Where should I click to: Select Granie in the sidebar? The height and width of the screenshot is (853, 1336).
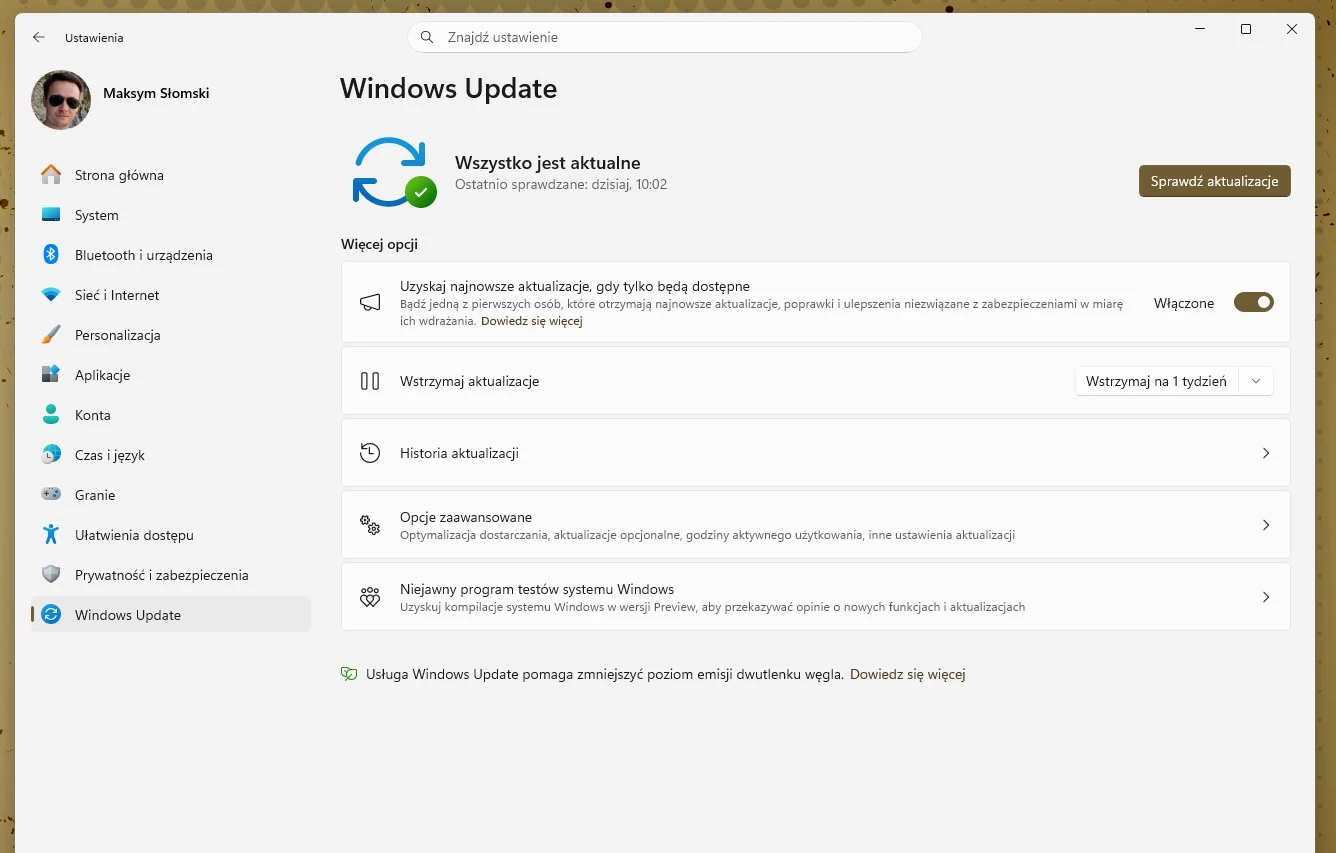click(x=171, y=495)
